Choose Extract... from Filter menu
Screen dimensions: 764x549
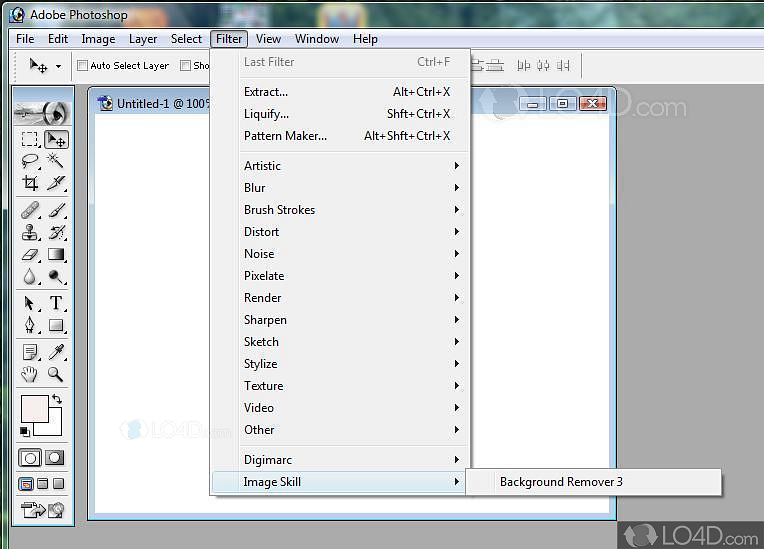coord(340,92)
